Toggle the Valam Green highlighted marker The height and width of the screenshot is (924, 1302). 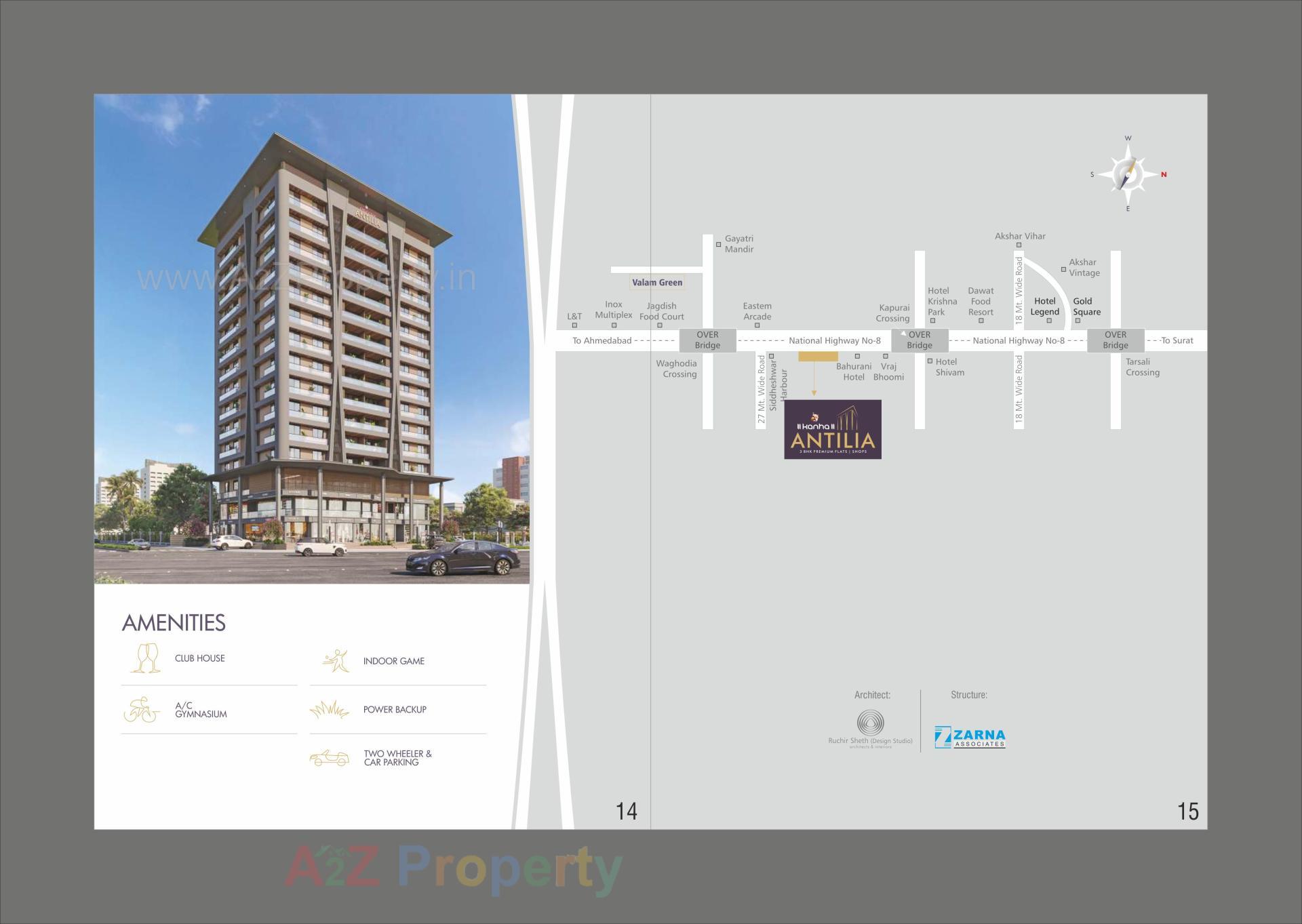656,283
